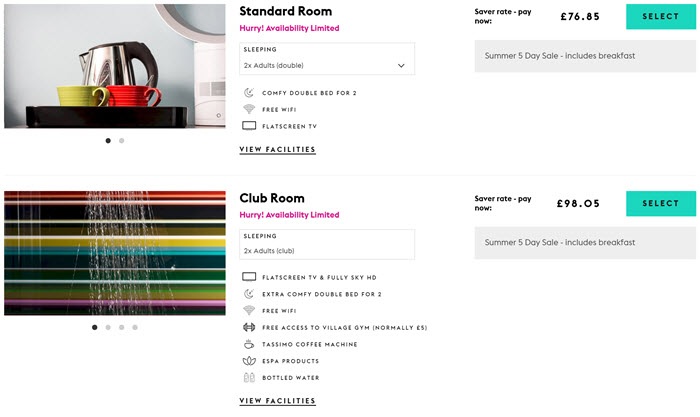Click the bottled water icon

[249, 378]
